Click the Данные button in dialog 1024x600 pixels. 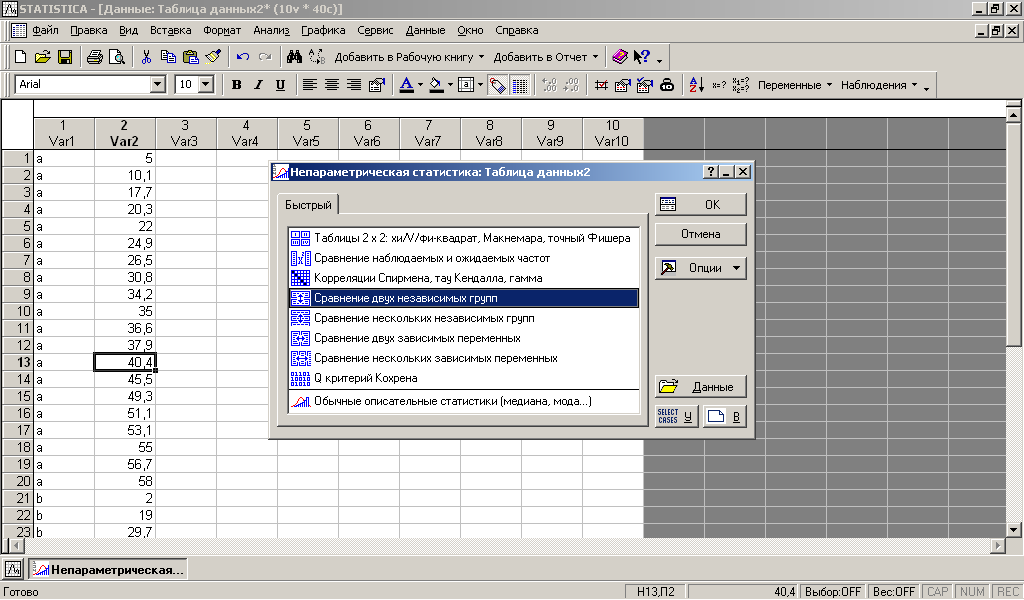[x=700, y=387]
